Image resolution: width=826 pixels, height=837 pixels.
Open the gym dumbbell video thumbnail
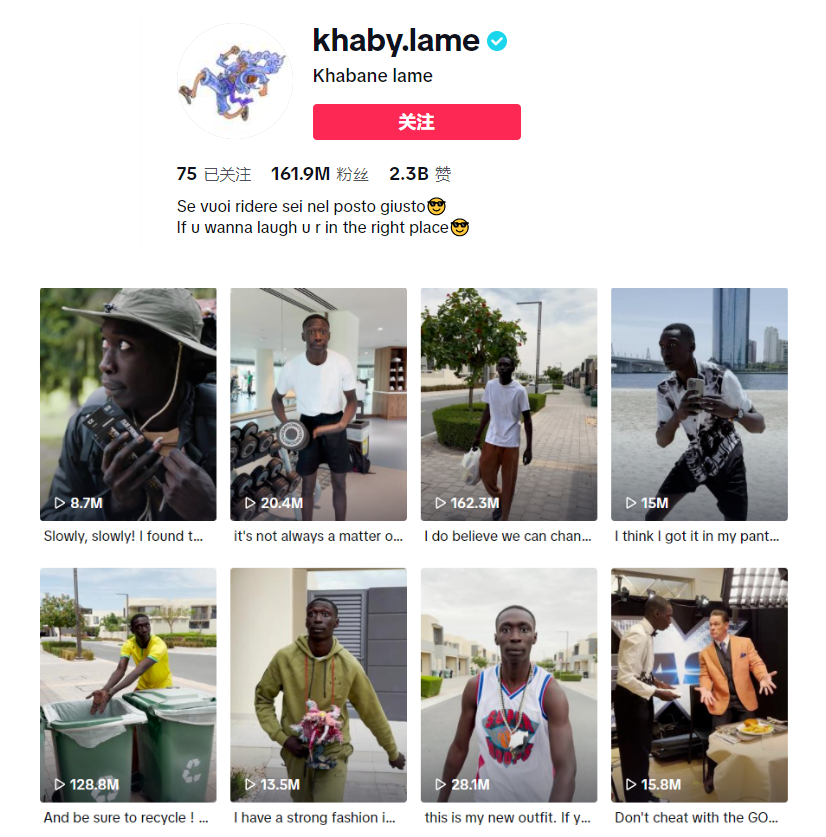[x=318, y=404]
